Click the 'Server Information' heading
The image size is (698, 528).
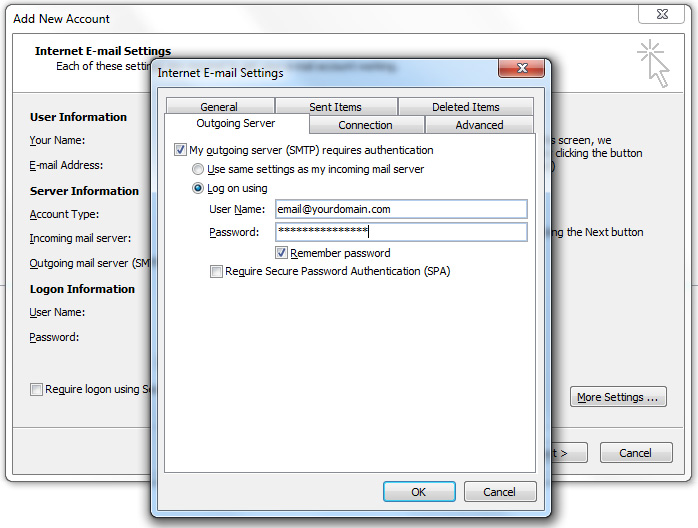tap(84, 191)
